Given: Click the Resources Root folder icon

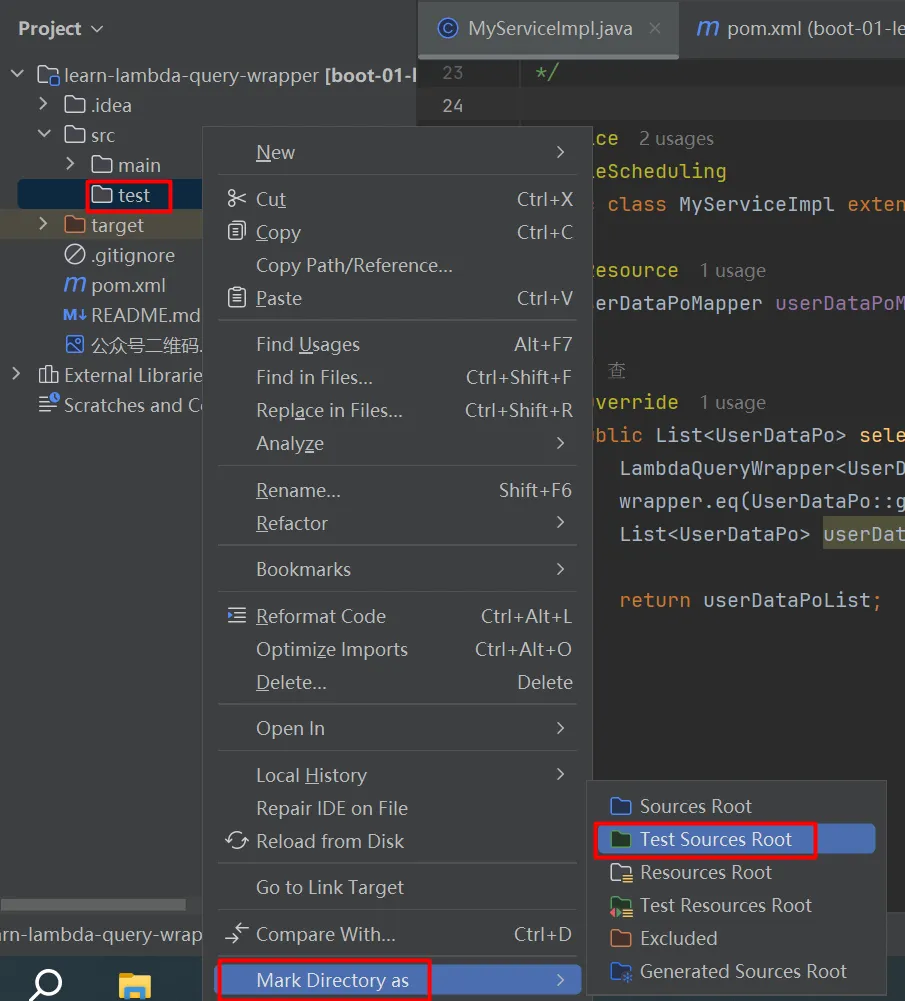Looking at the screenshot, I should (621, 873).
